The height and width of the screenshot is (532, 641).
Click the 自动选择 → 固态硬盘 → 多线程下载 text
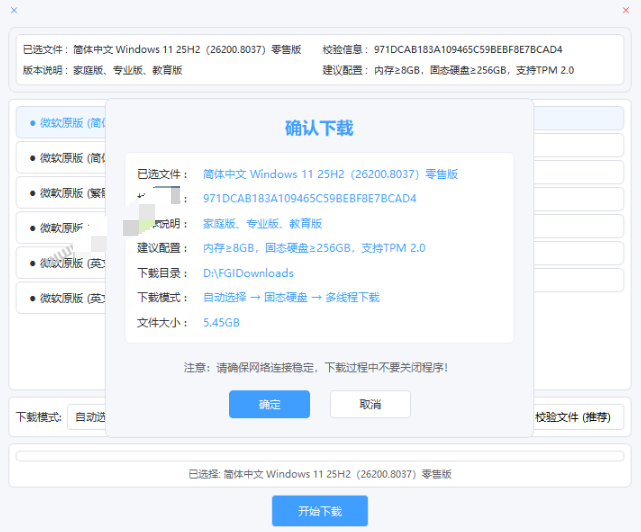[291, 297]
